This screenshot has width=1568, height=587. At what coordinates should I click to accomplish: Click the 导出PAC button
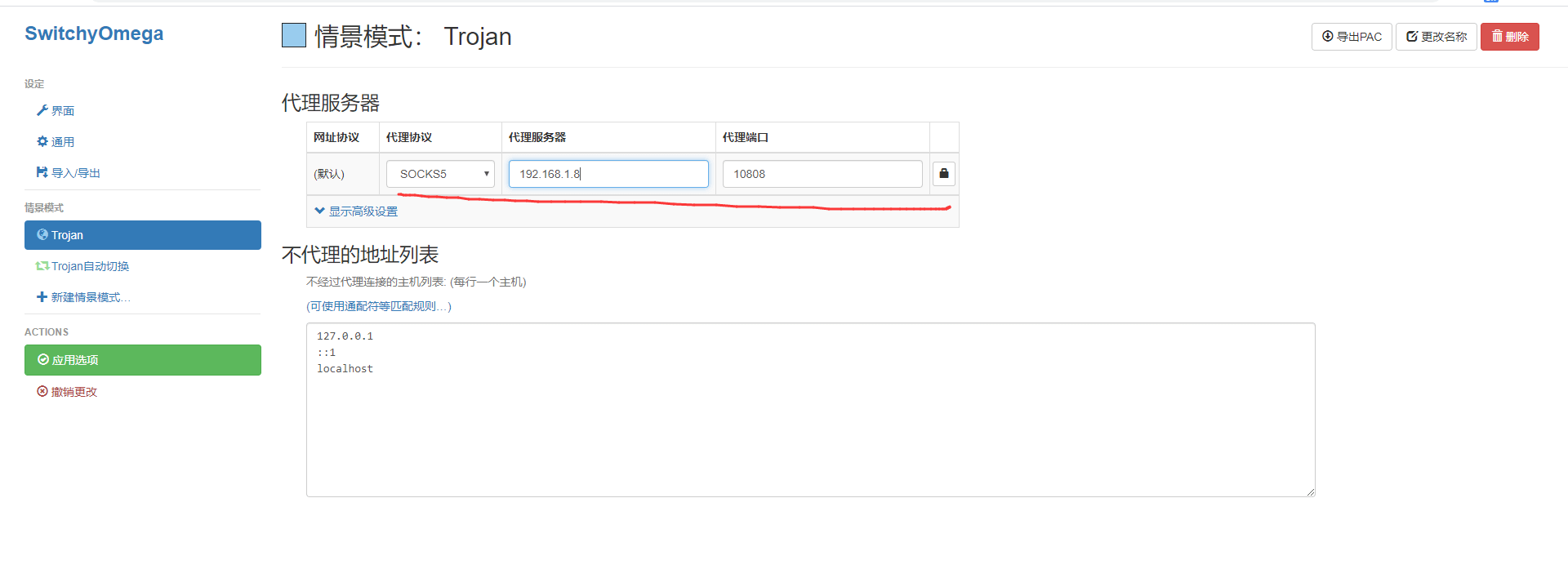pyautogui.click(x=1351, y=37)
